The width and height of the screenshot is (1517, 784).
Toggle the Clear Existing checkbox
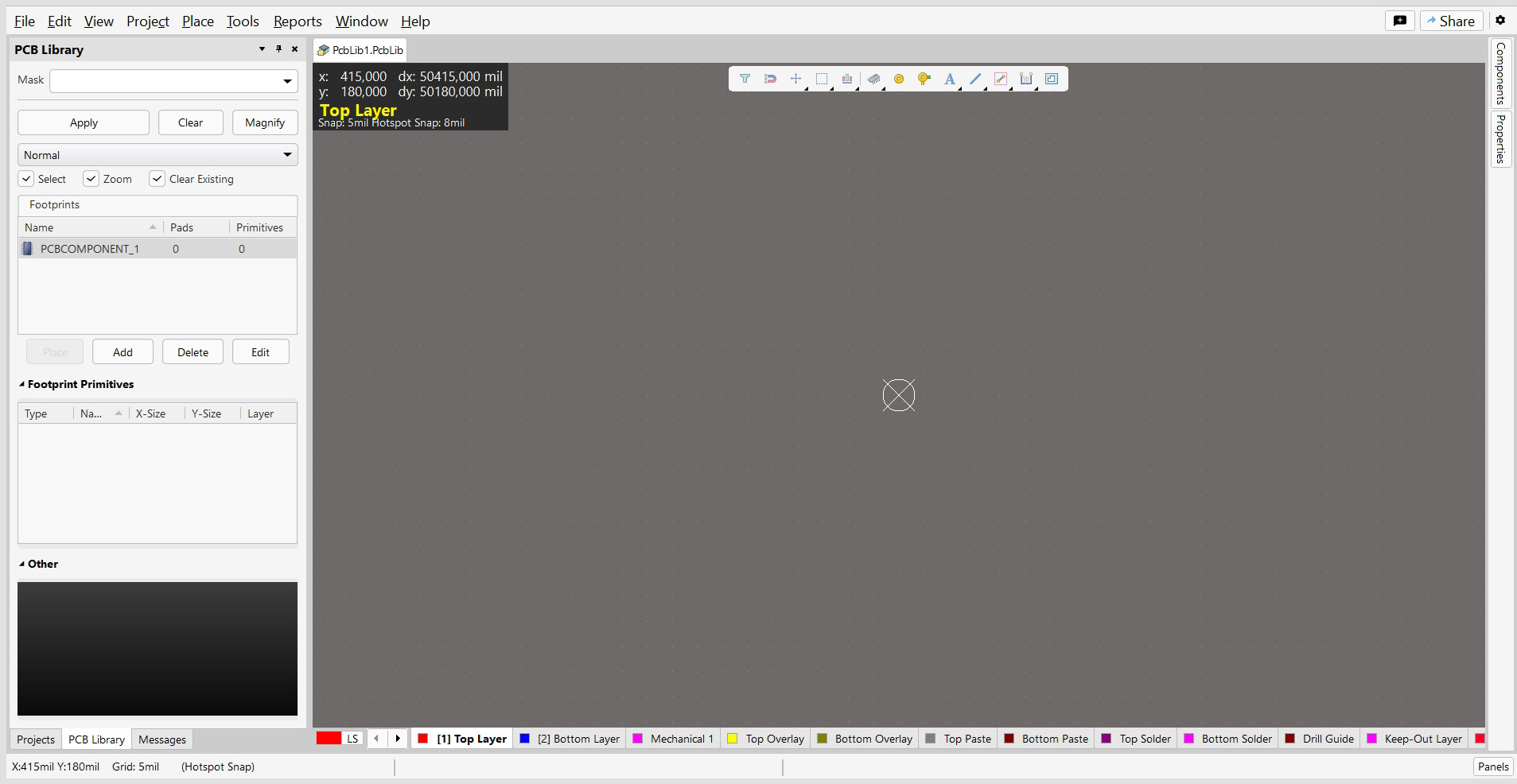coord(158,179)
